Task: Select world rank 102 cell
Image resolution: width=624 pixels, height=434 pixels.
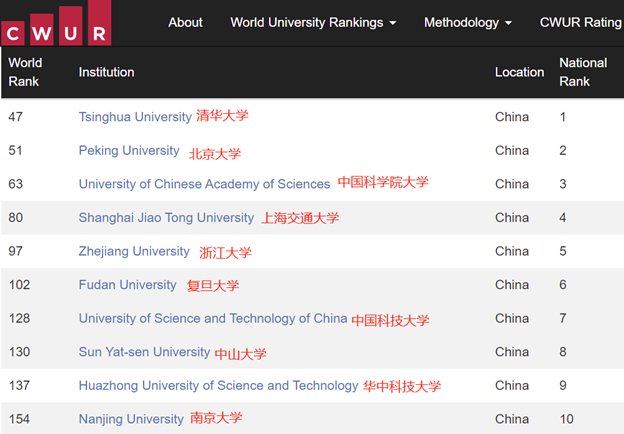Action: (x=19, y=284)
